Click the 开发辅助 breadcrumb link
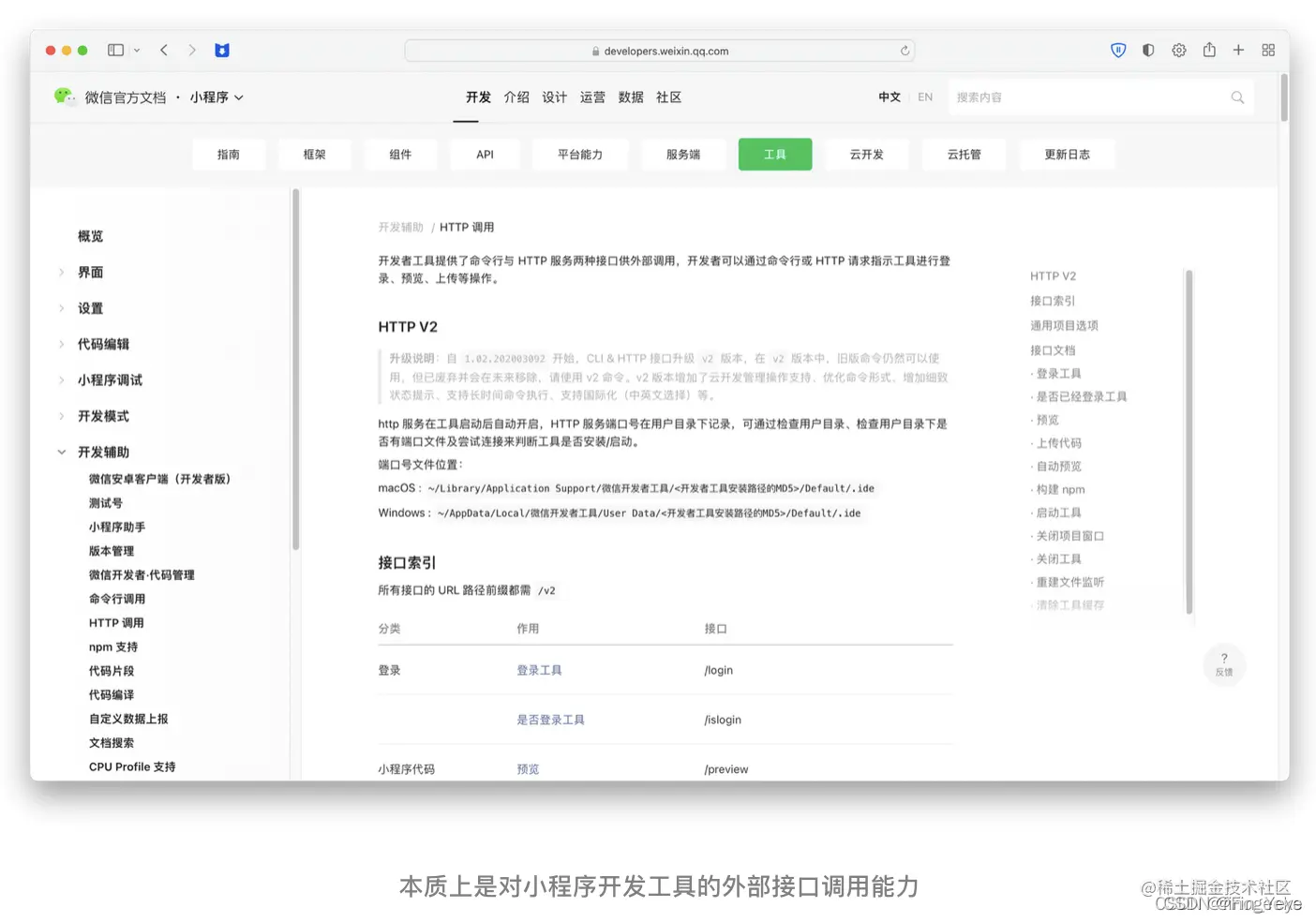Viewport: 1316px width, 922px height. click(401, 228)
